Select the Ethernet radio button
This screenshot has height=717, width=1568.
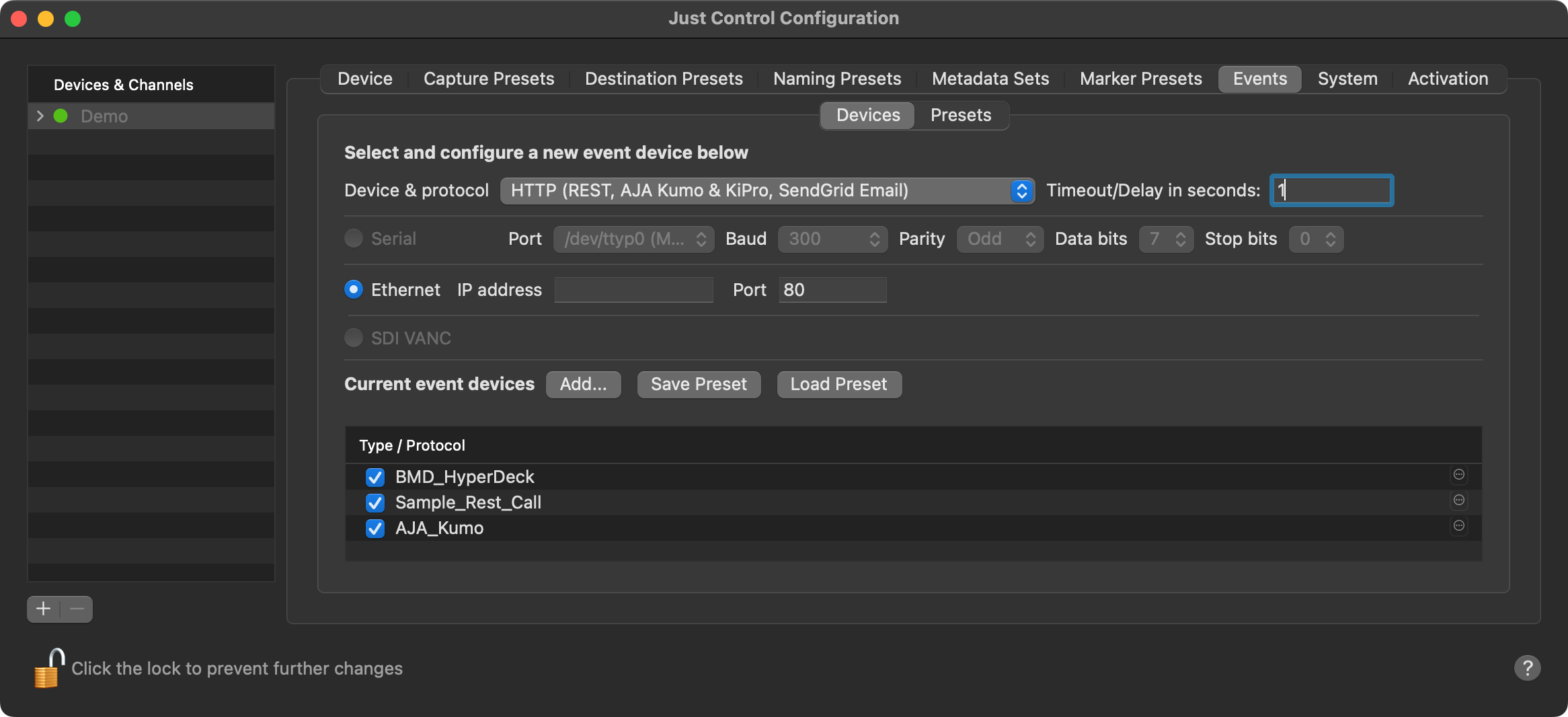coord(354,289)
